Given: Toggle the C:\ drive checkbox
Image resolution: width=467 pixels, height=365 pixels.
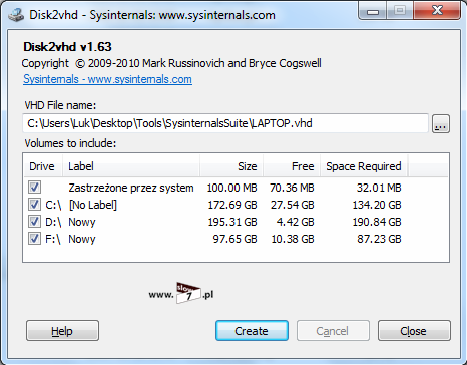Looking at the screenshot, I should [x=34, y=204].
